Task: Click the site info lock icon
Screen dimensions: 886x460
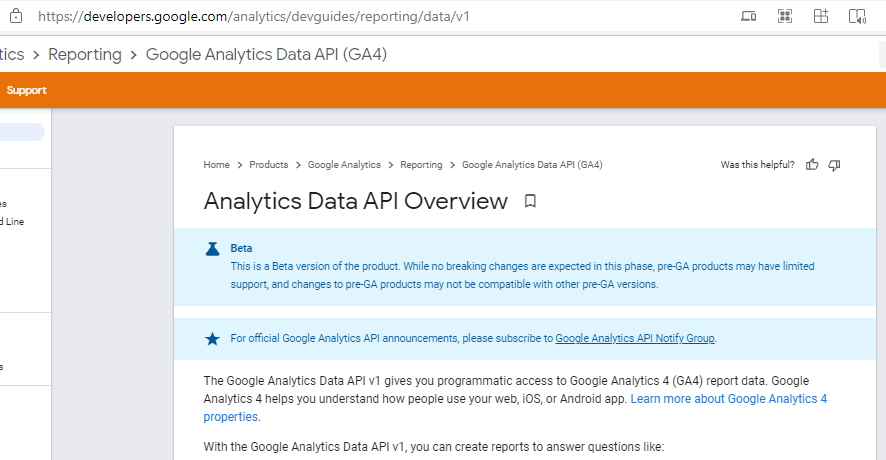Action: point(16,16)
